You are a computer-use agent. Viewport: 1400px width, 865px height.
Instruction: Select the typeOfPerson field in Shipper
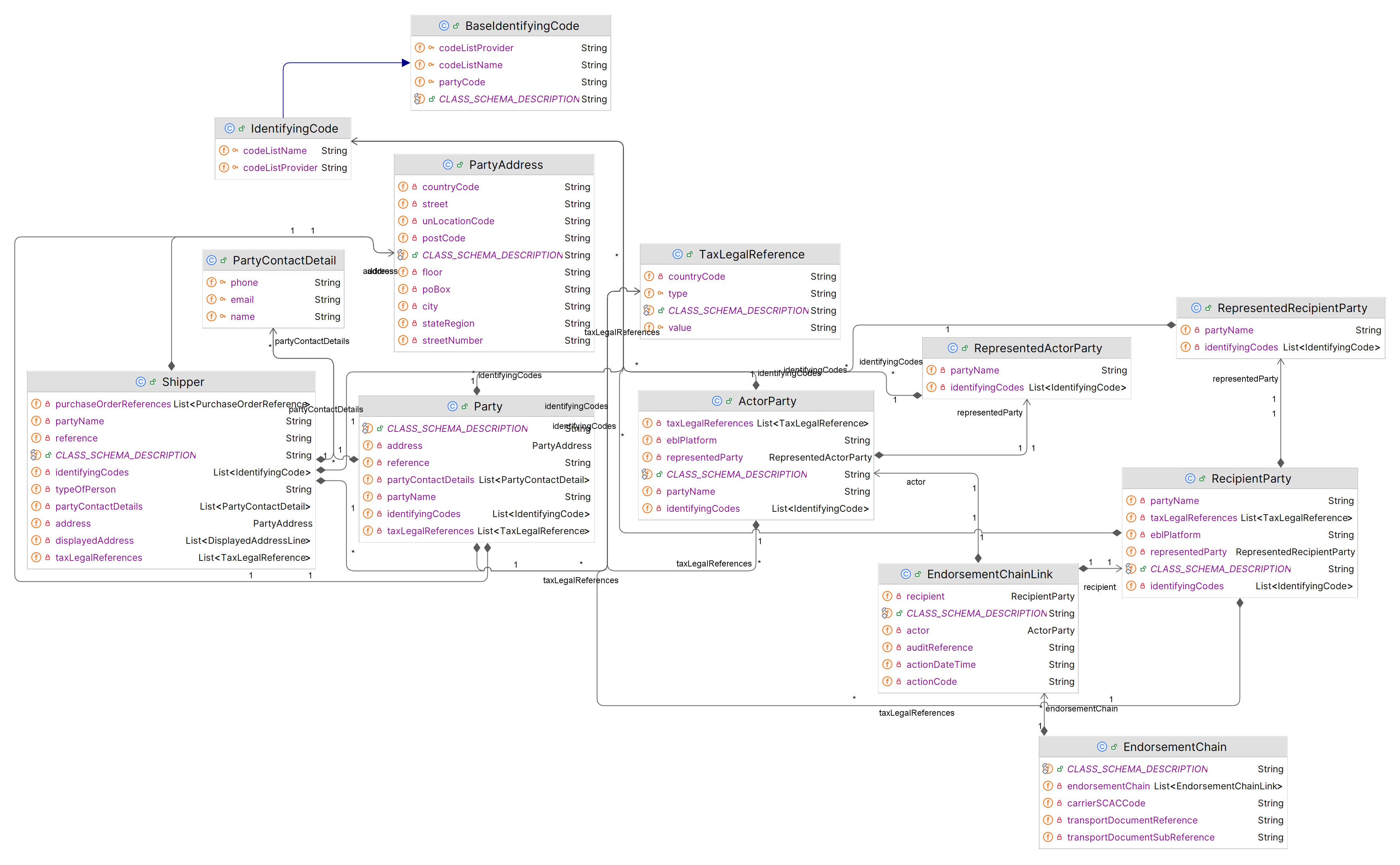point(171,489)
